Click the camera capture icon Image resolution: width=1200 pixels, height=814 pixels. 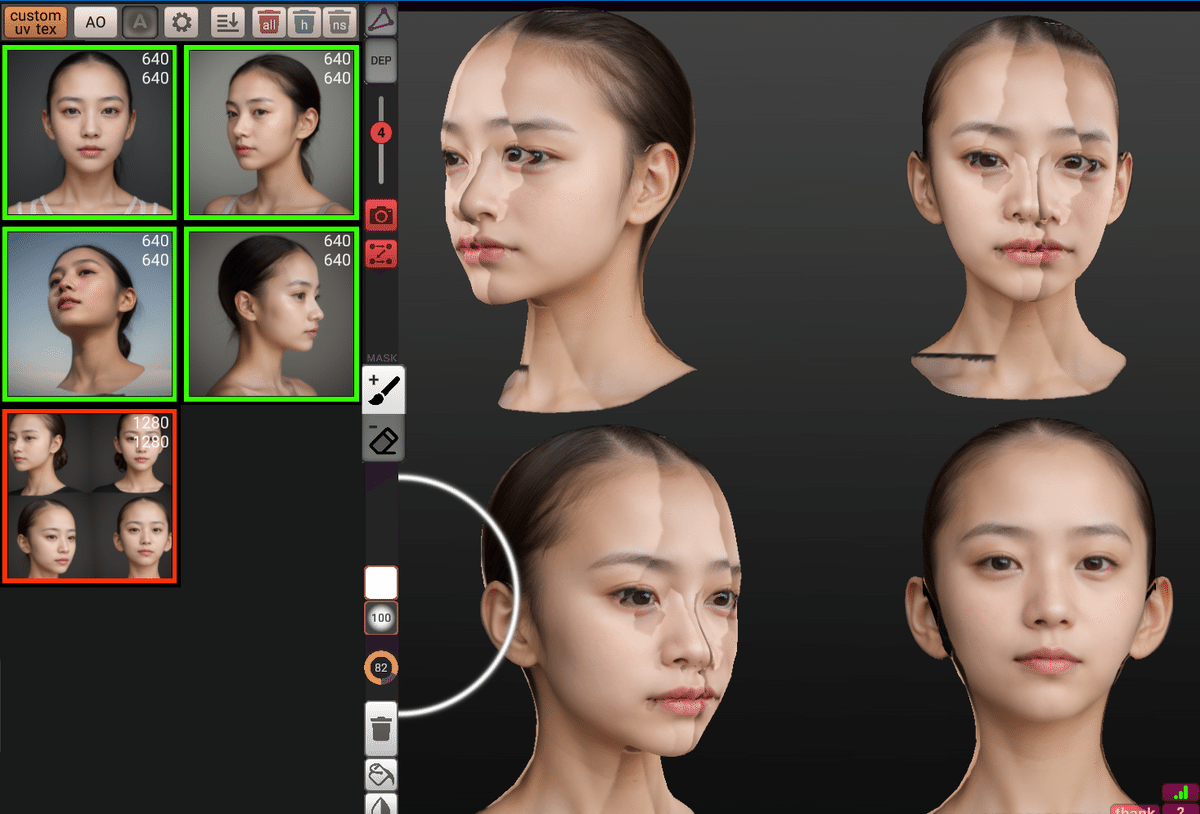[381, 213]
